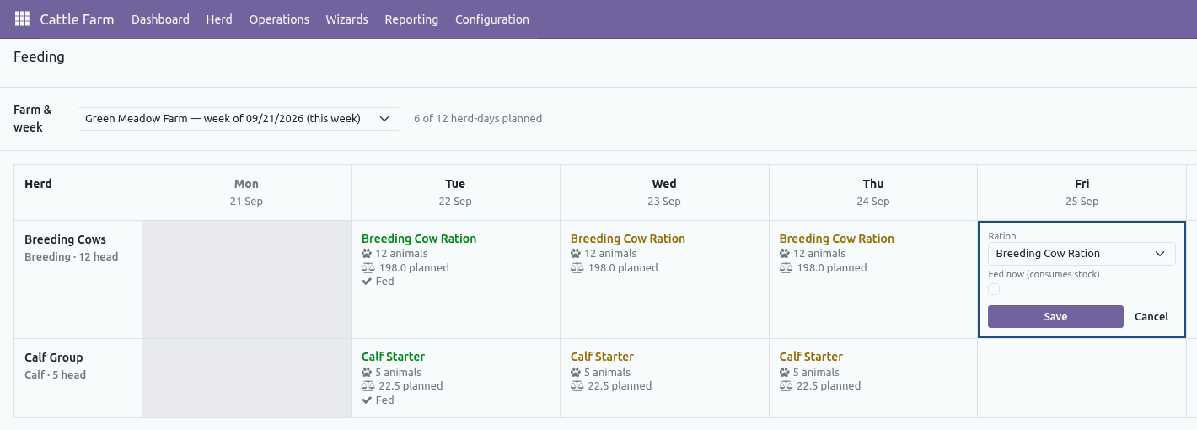Click the greyed Monday cell for Calf Group
The width and height of the screenshot is (1197, 430).
coord(247,378)
